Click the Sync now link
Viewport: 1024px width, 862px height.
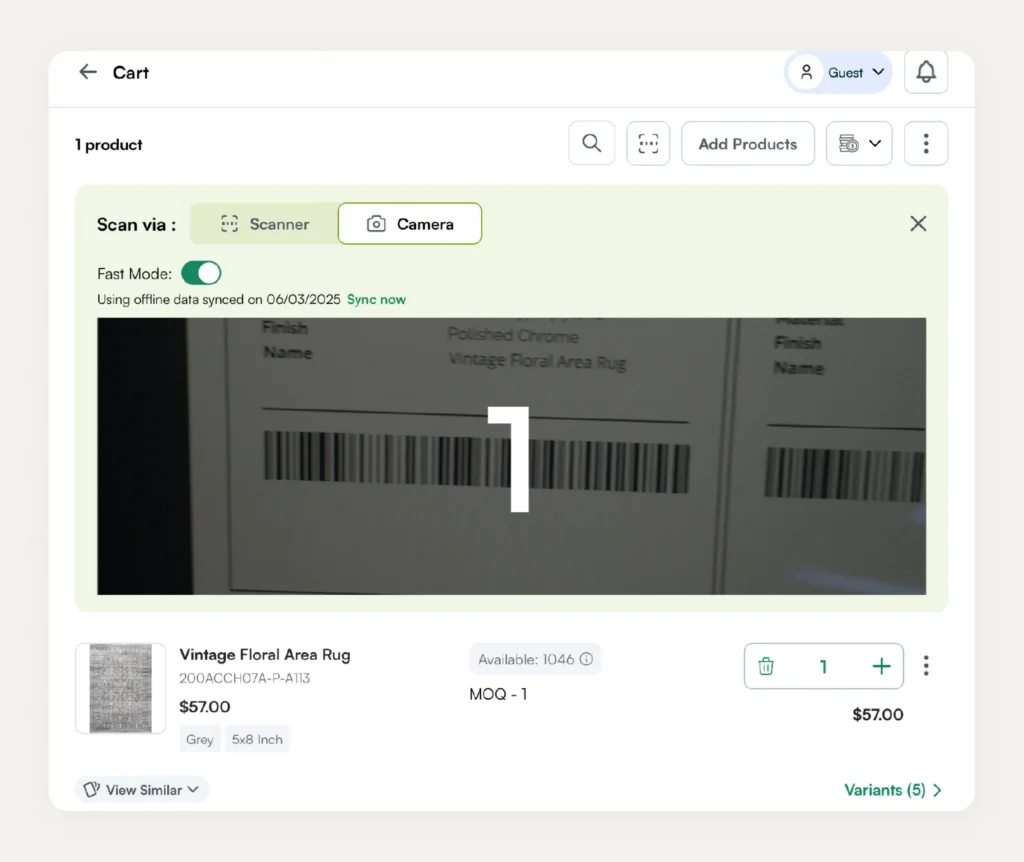[376, 299]
